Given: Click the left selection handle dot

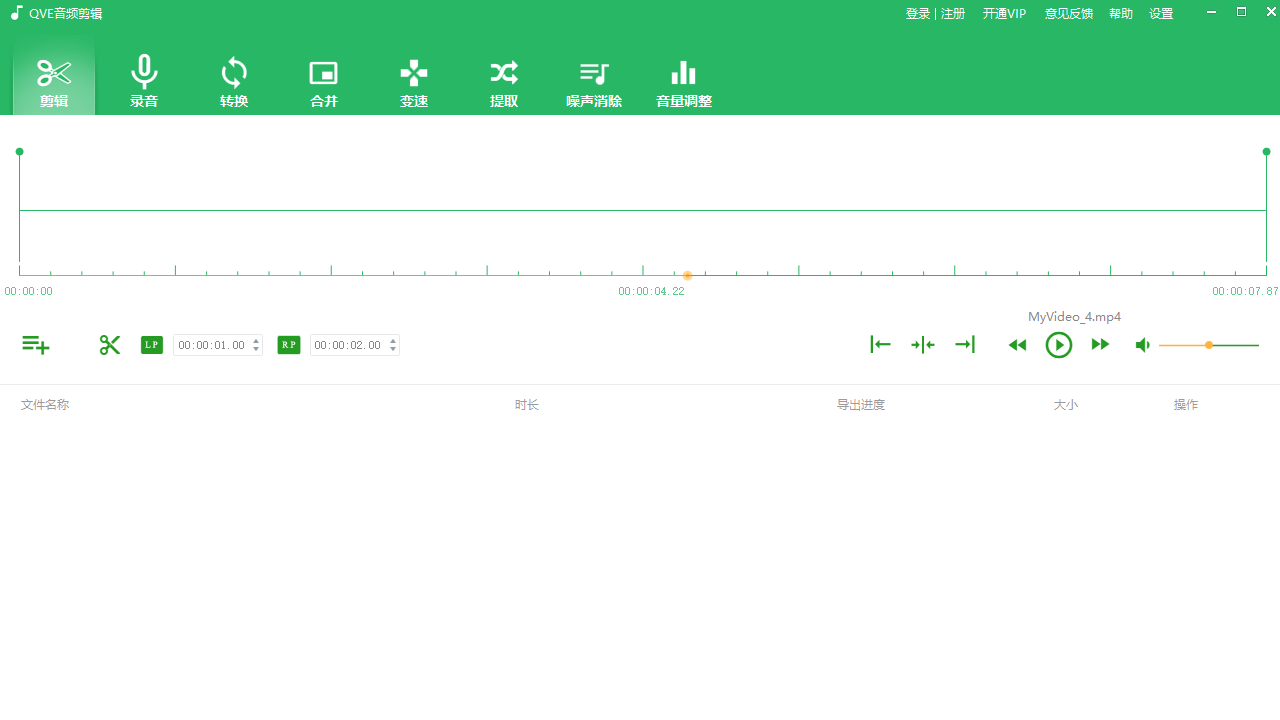Looking at the screenshot, I should coord(19,152).
